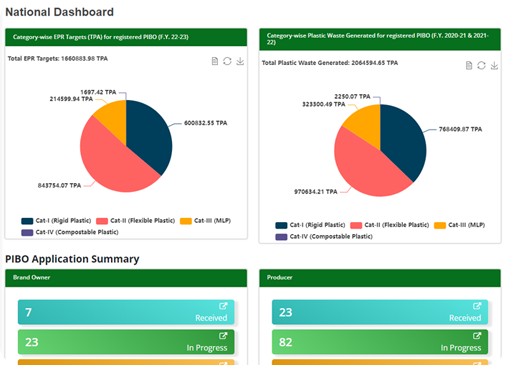Toggle Cat-IV (Compostable Plastic) legend in EPR Targets chart
Image resolution: width=505 pixels, height=365 pixels.
[x=70, y=232]
